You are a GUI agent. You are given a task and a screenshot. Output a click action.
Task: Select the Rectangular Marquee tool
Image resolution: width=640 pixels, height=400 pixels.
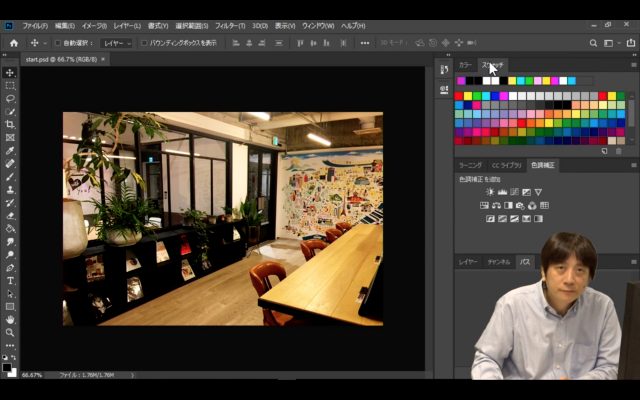click(10, 86)
